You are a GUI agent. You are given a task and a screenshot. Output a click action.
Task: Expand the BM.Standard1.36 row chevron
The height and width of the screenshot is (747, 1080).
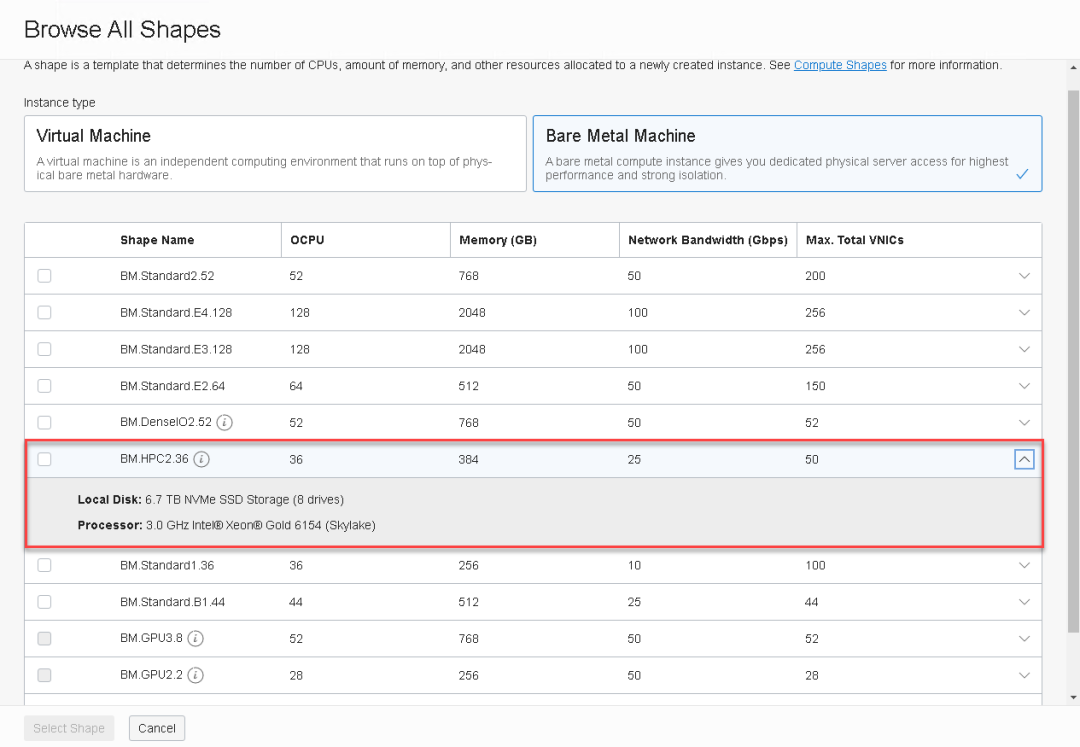click(x=1023, y=565)
